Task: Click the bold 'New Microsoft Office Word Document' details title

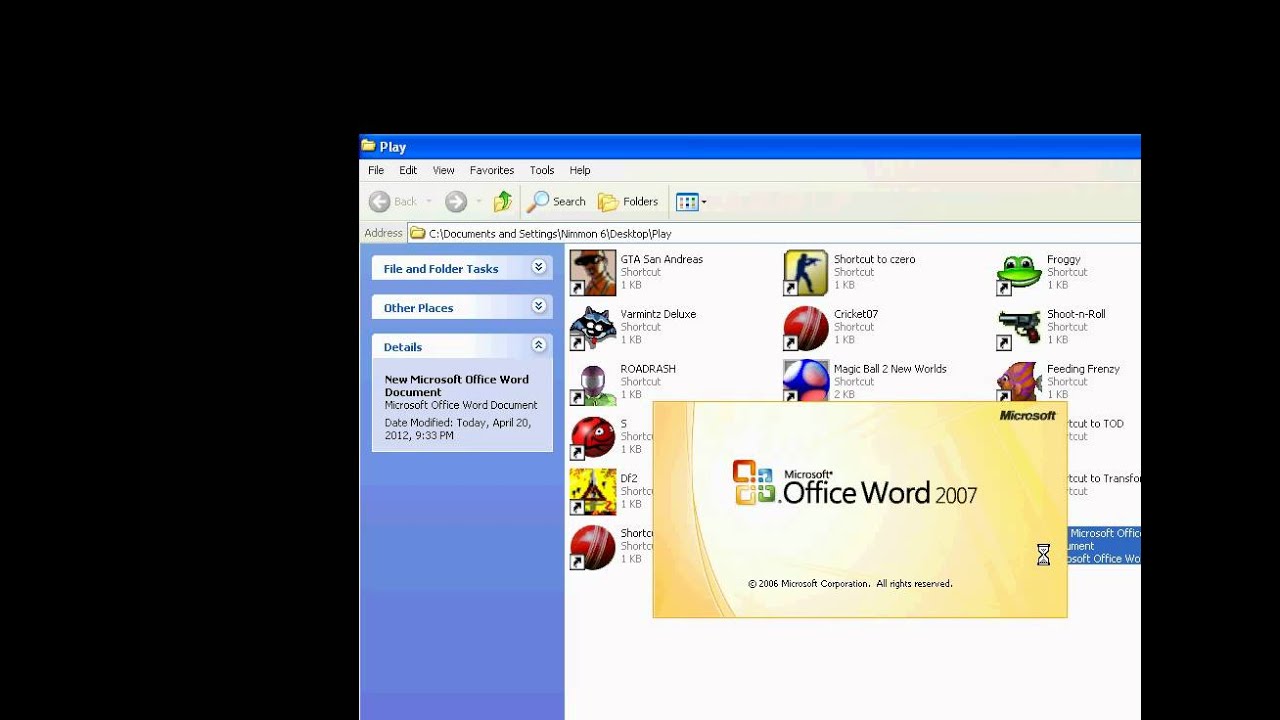Action: pyautogui.click(x=457, y=386)
